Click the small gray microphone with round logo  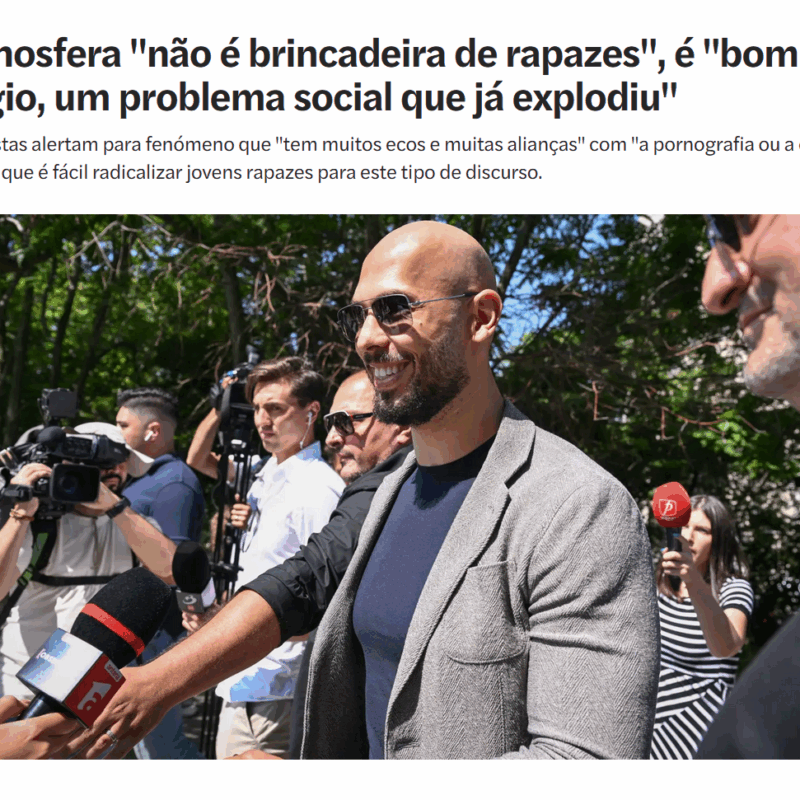click(x=193, y=576)
